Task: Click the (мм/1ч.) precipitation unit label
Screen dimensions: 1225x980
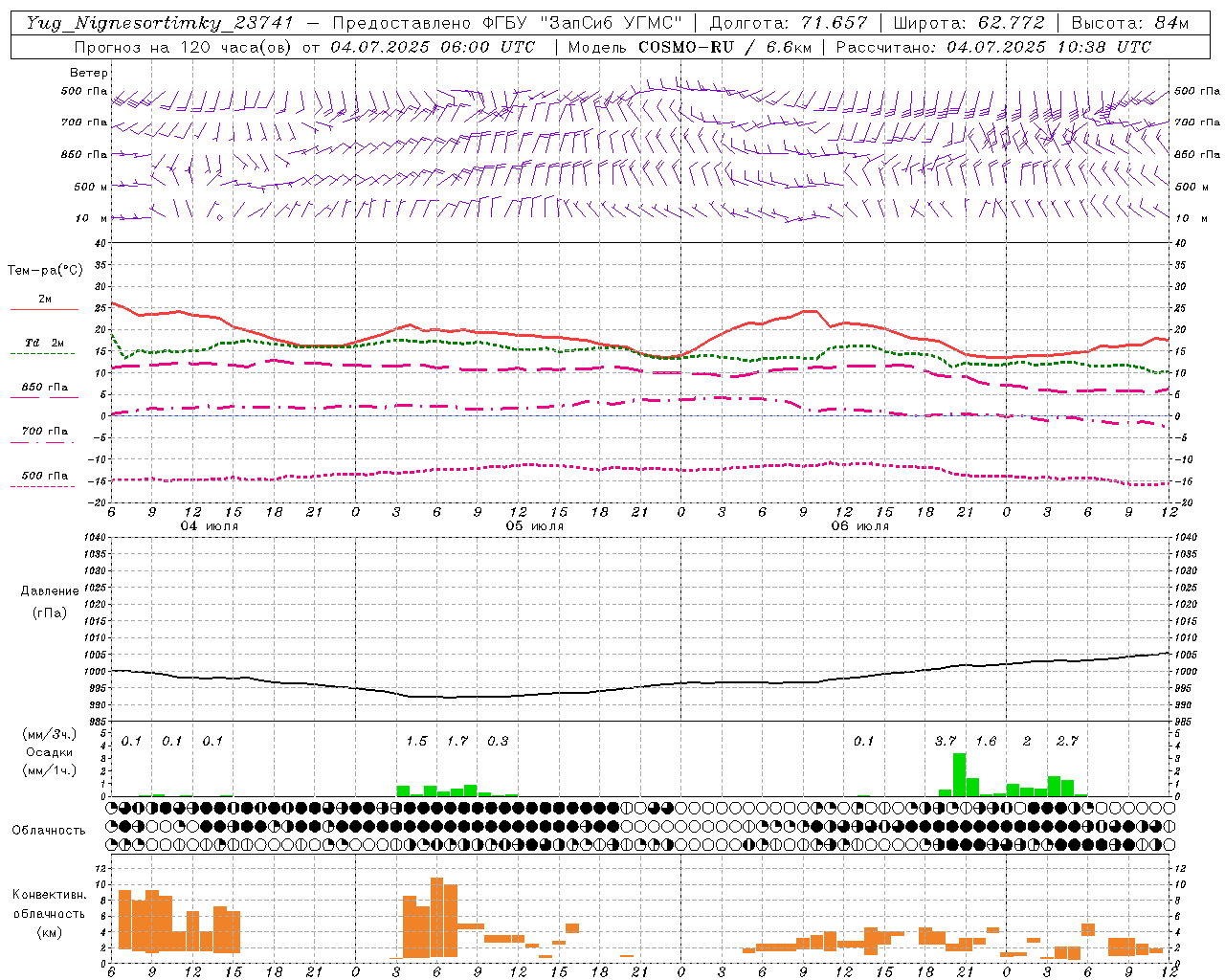Action: 50,770
